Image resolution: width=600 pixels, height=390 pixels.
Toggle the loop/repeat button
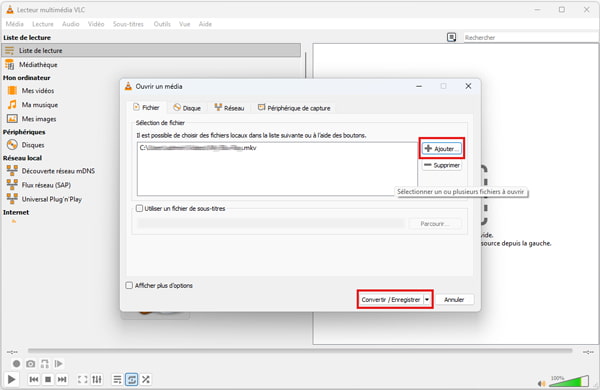point(131,379)
